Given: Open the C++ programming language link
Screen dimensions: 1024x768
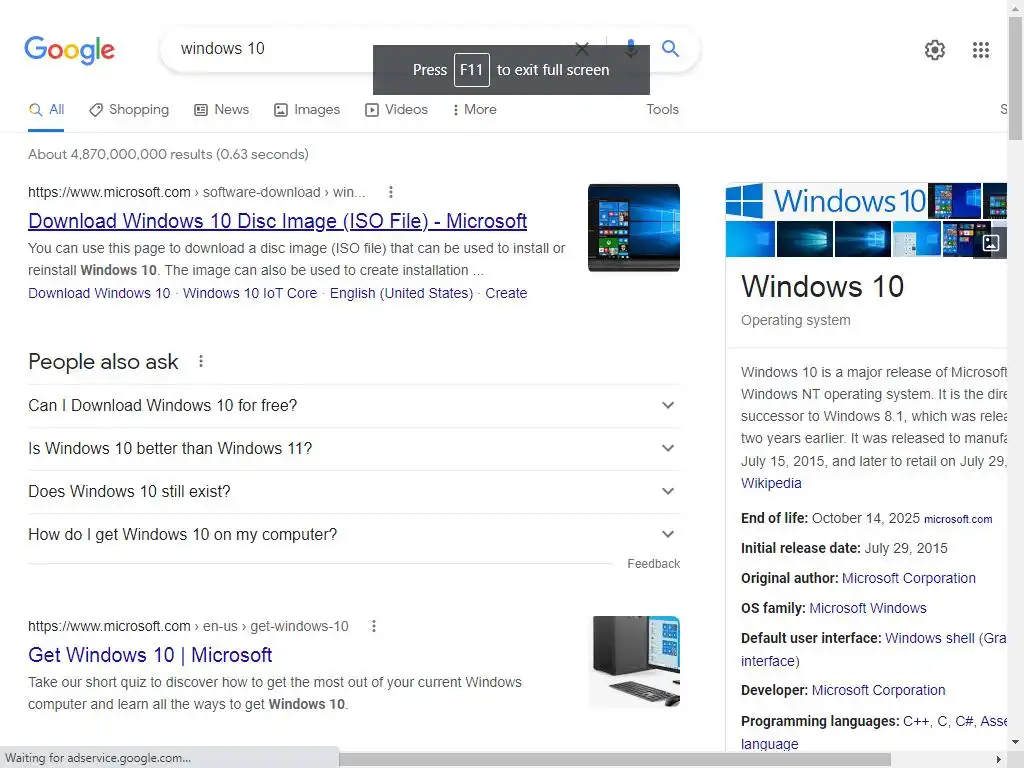Looking at the screenshot, I should click(916, 721).
